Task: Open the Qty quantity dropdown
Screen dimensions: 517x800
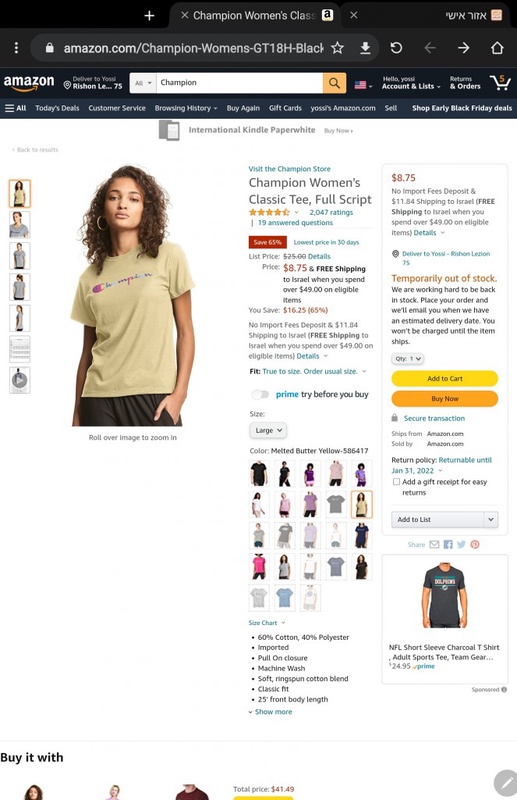Action: click(x=408, y=359)
